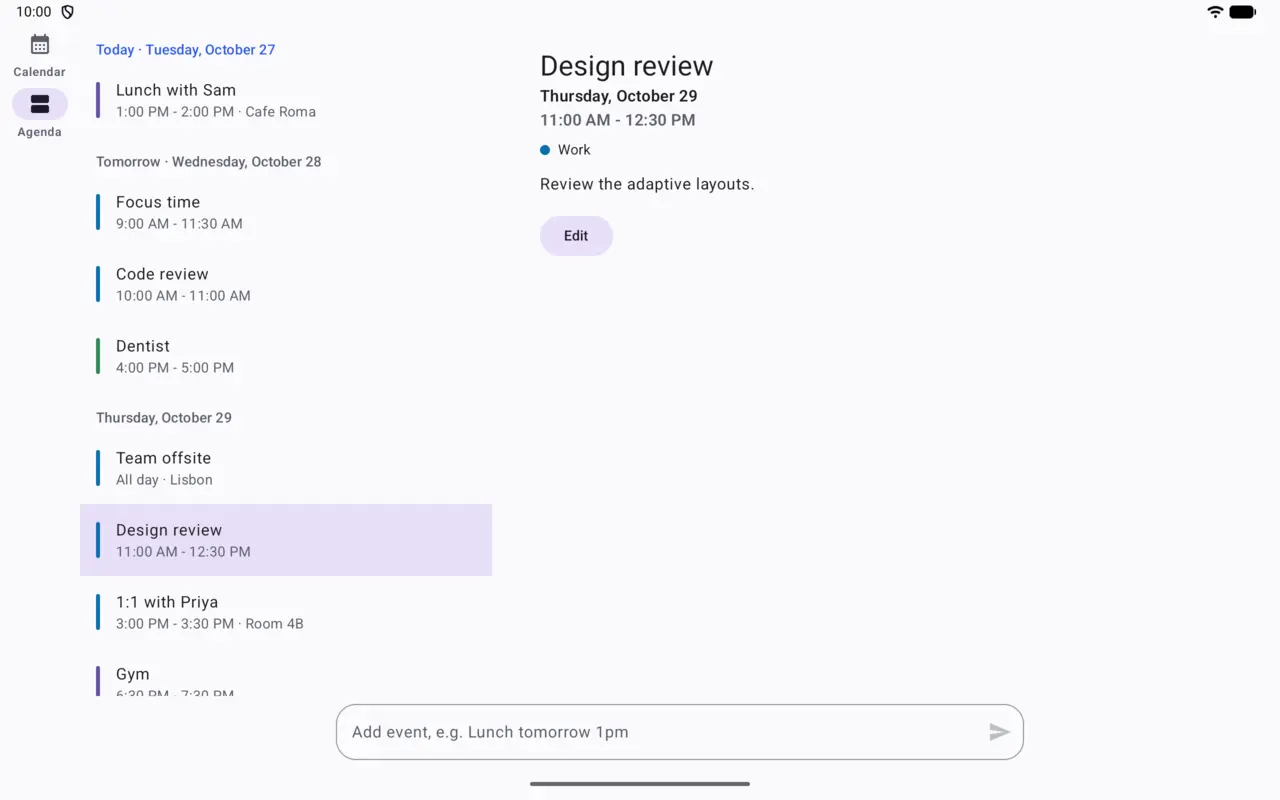The image size is (1280, 800).
Task: Select the Dentist appointment
Action: [286, 356]
